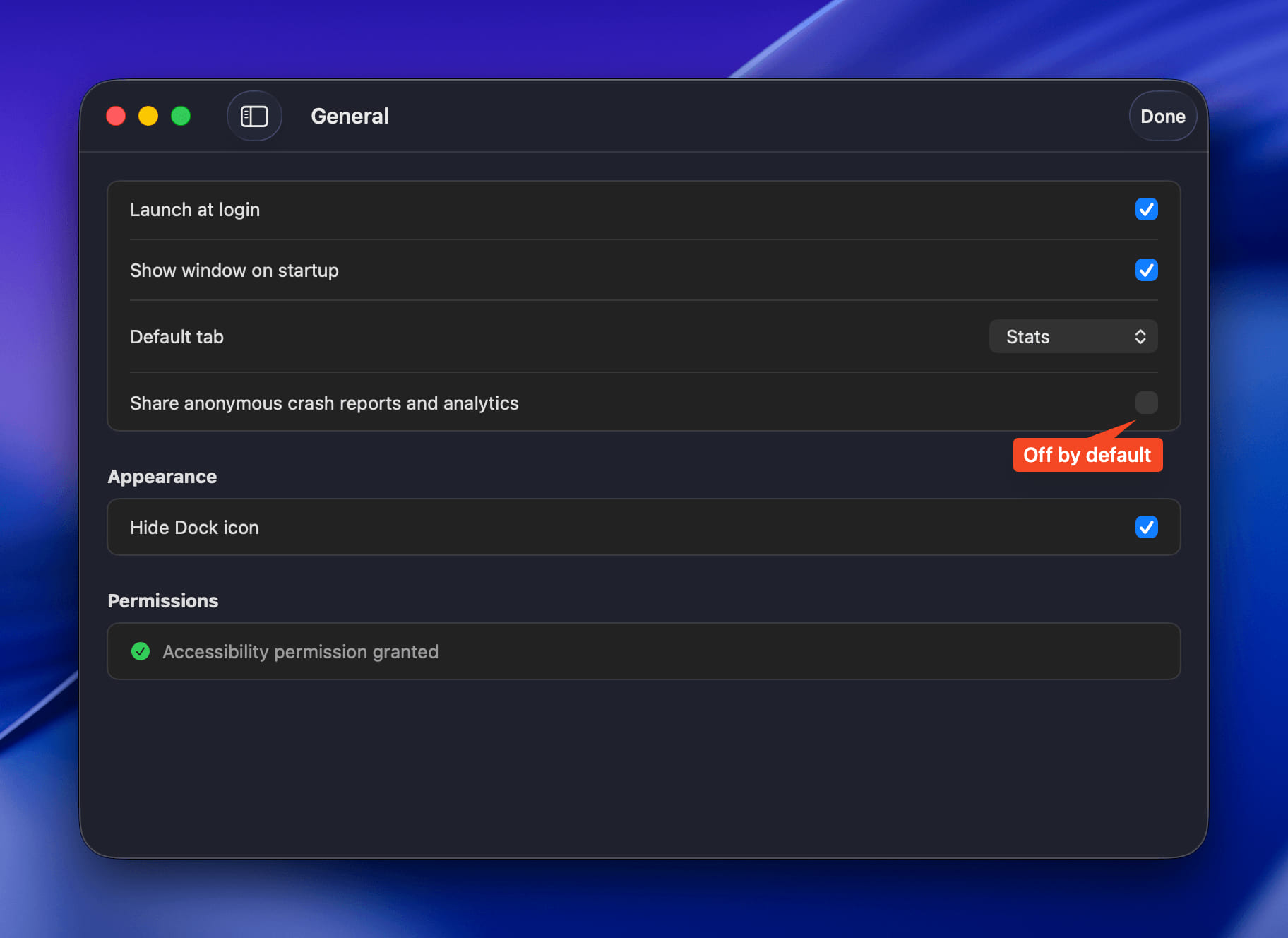Click the green fullscreen window button
The height and width of the screenshot is (938, 1288).
coord(181,116)
